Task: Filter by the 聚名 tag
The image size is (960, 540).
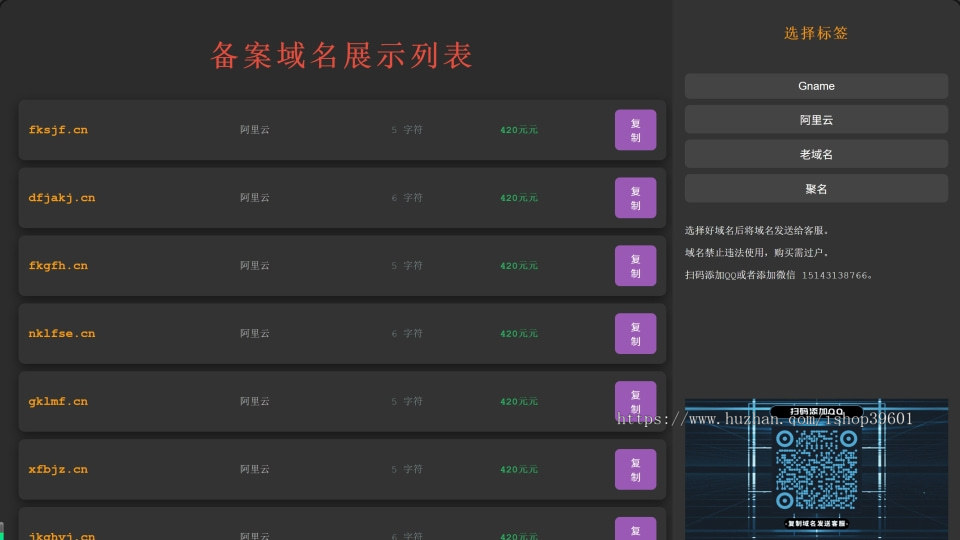Action: click(816, 189)
